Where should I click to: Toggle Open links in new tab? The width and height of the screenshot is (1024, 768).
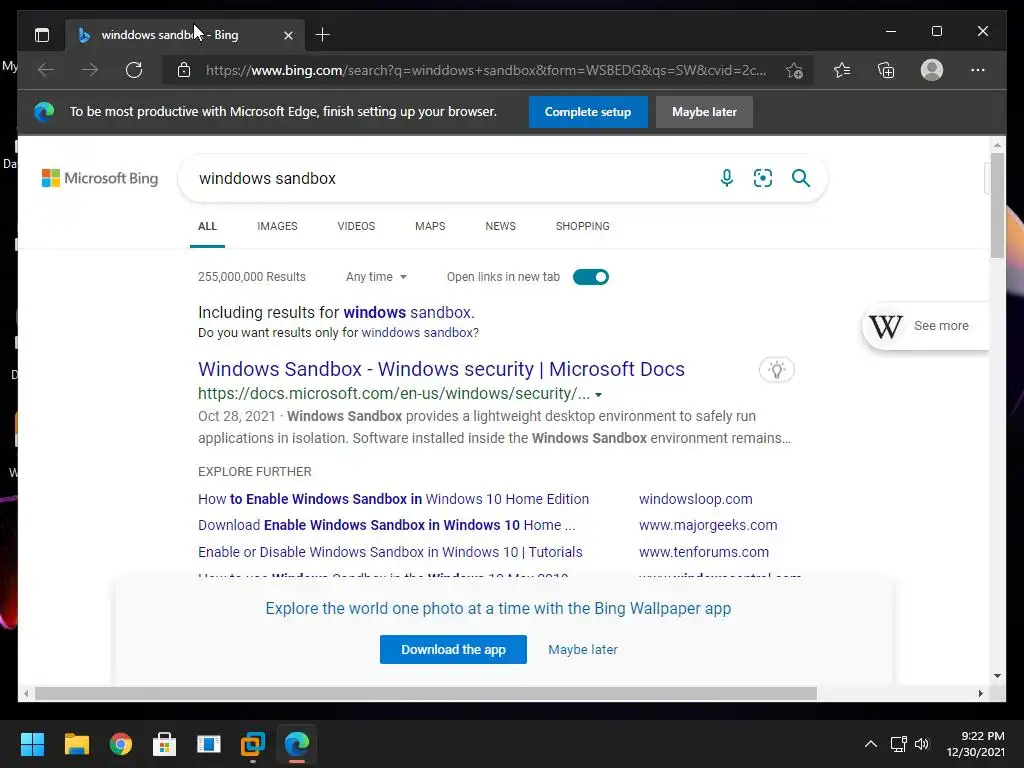point(590,277)
